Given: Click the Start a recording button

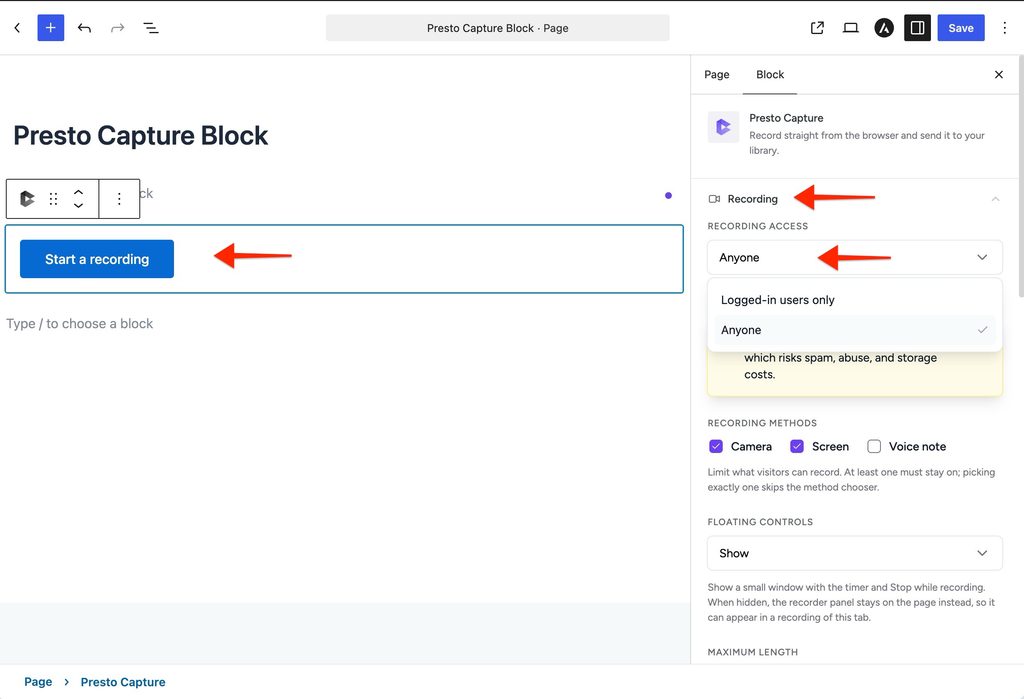Looking at the screenshot, I should pos(97,259).
